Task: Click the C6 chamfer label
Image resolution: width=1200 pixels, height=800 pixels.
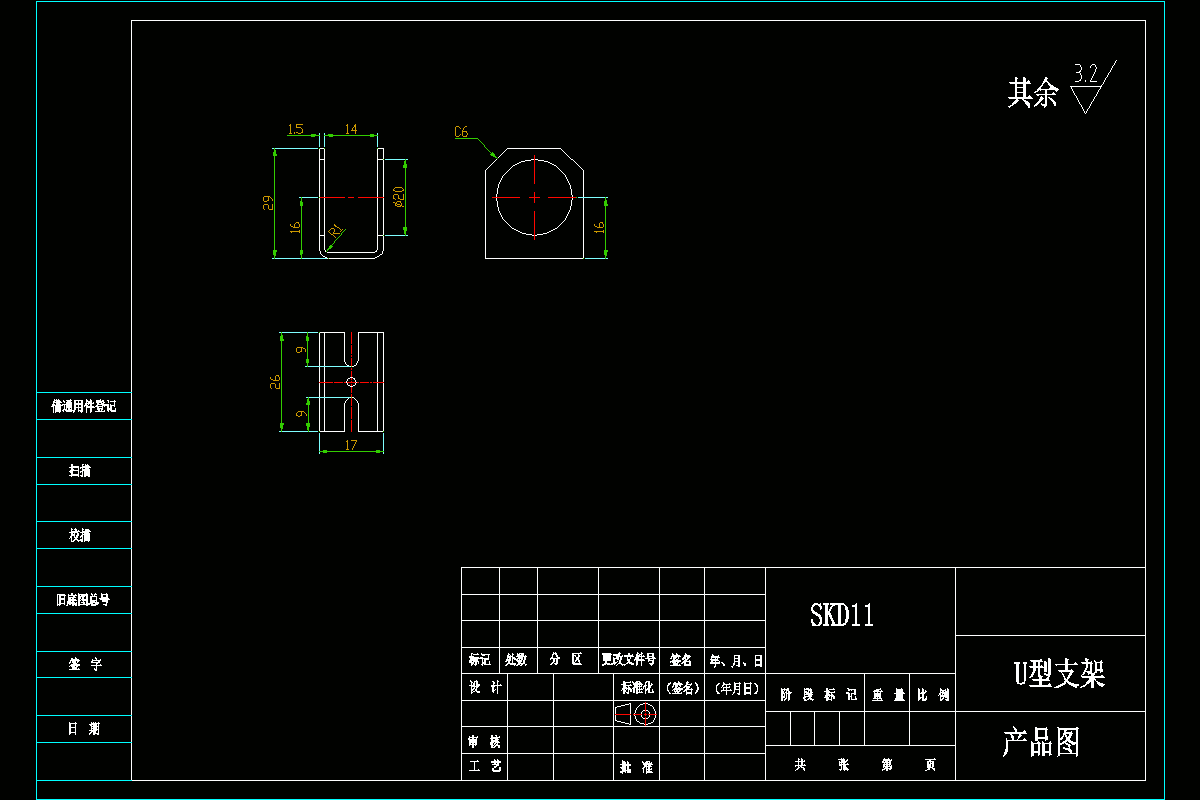Action: (461, 132)
